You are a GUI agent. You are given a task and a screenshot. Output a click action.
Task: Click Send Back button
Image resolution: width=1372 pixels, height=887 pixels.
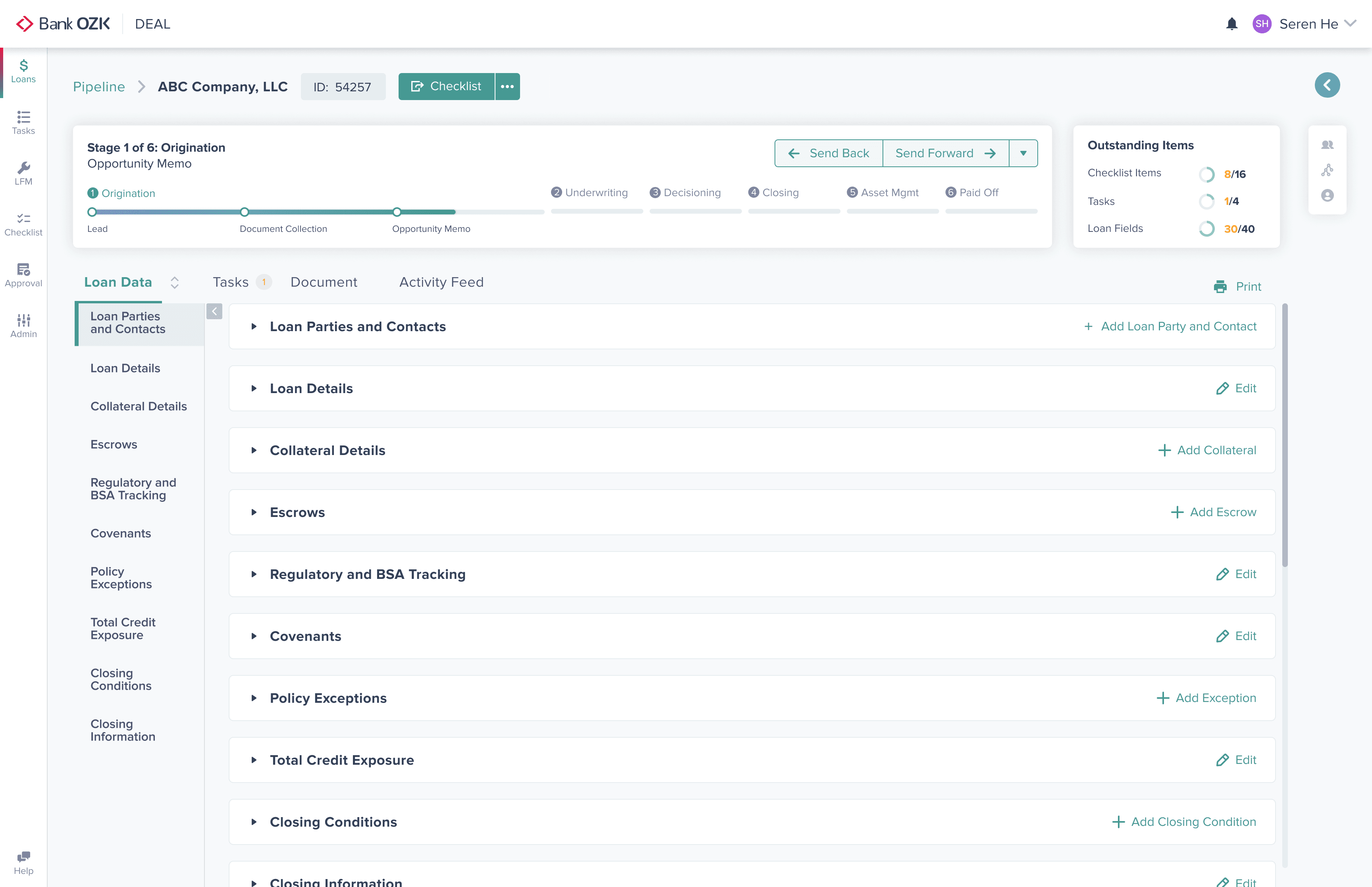pyautogui.click(x=829, y=153)
